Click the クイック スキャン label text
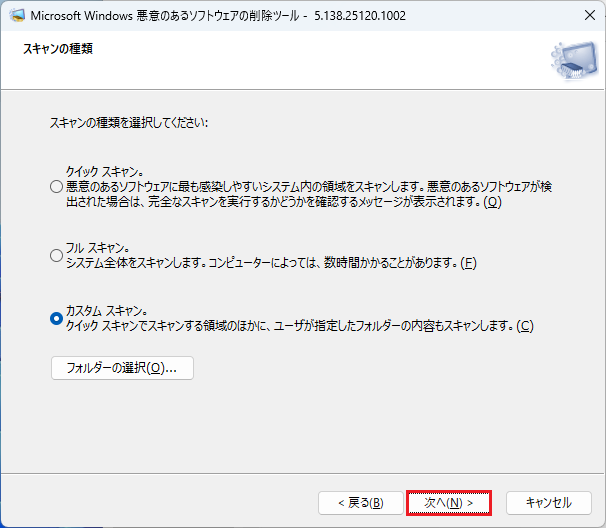The image size is (606, 528). 105,172
